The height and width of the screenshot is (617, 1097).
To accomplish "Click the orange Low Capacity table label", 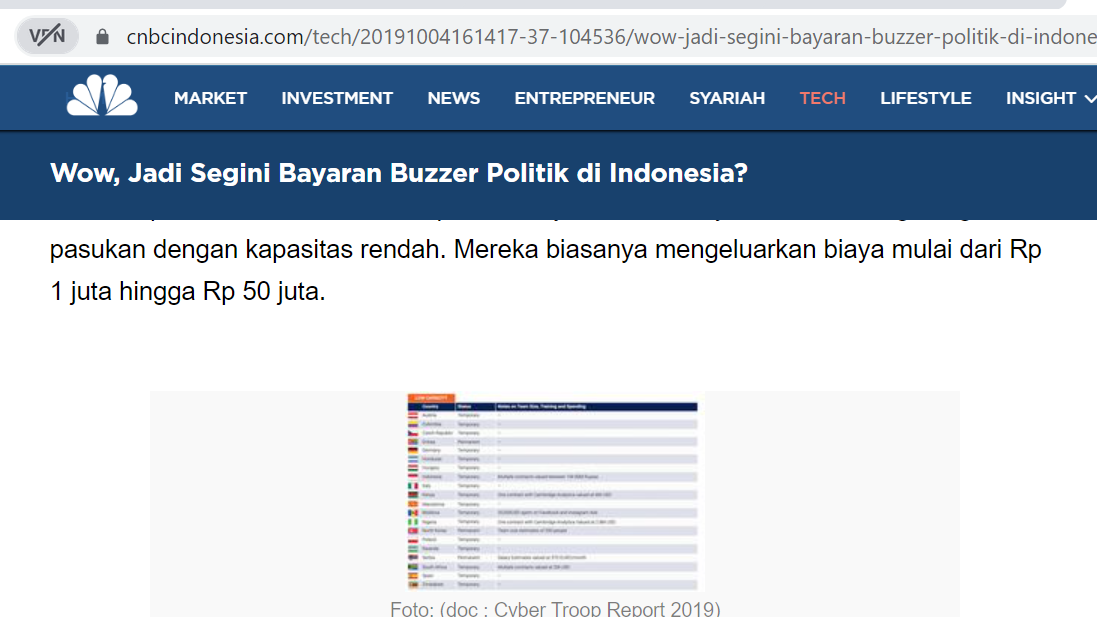I will (431, 397).
